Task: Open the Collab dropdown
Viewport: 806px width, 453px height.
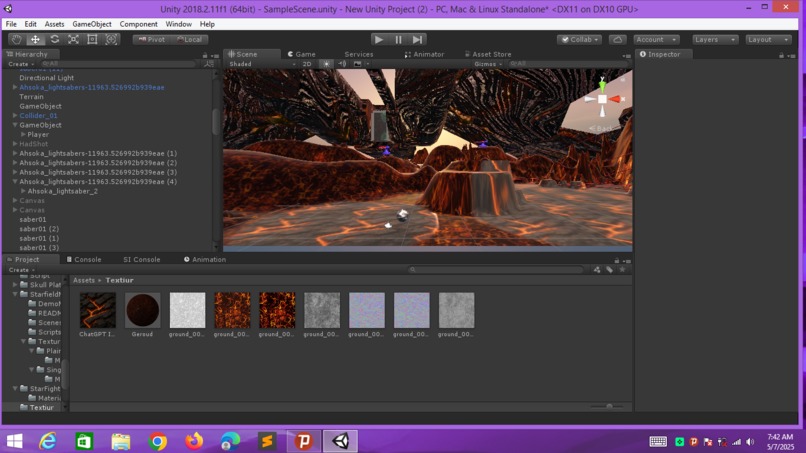Action: (x=580, y=40)
